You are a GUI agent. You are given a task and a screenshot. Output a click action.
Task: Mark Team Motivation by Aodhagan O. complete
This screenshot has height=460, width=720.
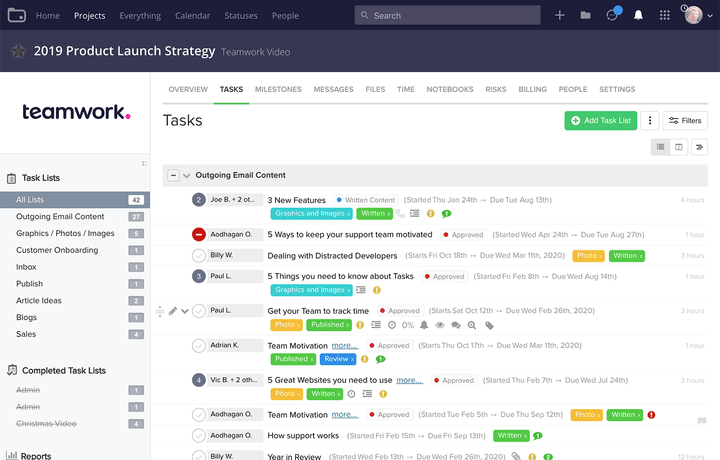pyautogui.click(x=199, y=415)
